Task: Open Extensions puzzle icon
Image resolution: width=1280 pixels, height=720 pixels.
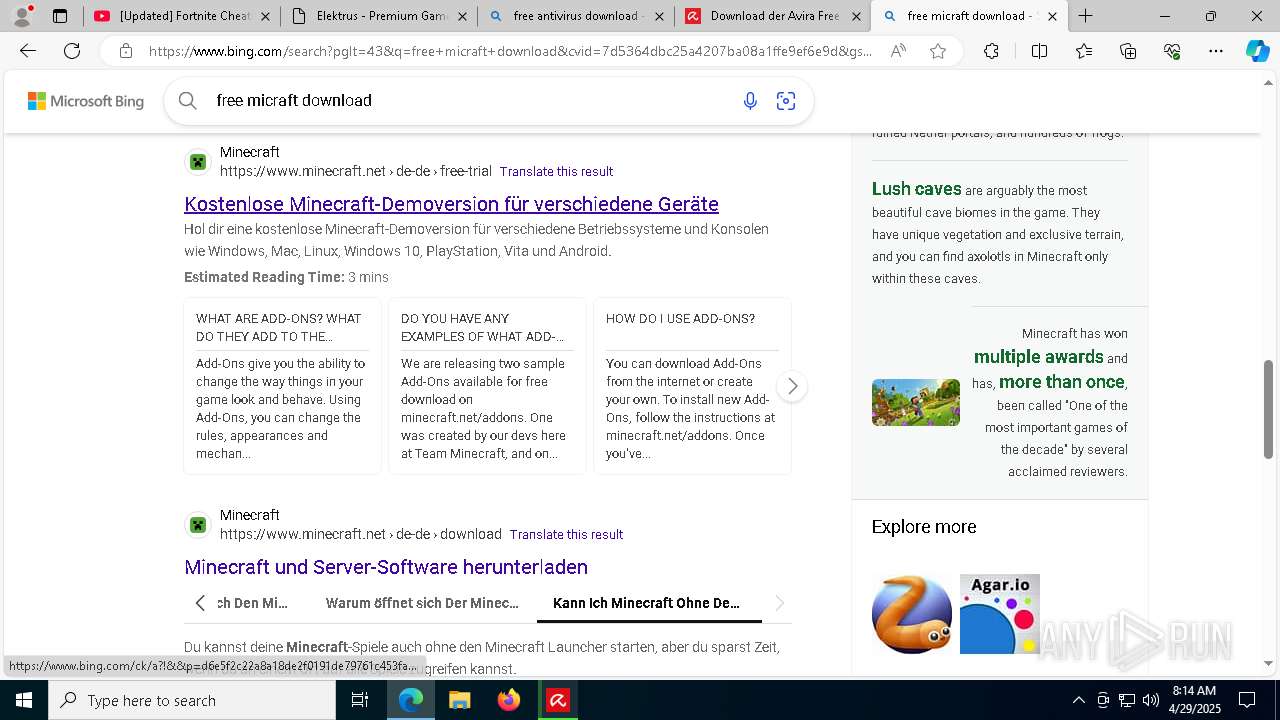Action: 991,51
